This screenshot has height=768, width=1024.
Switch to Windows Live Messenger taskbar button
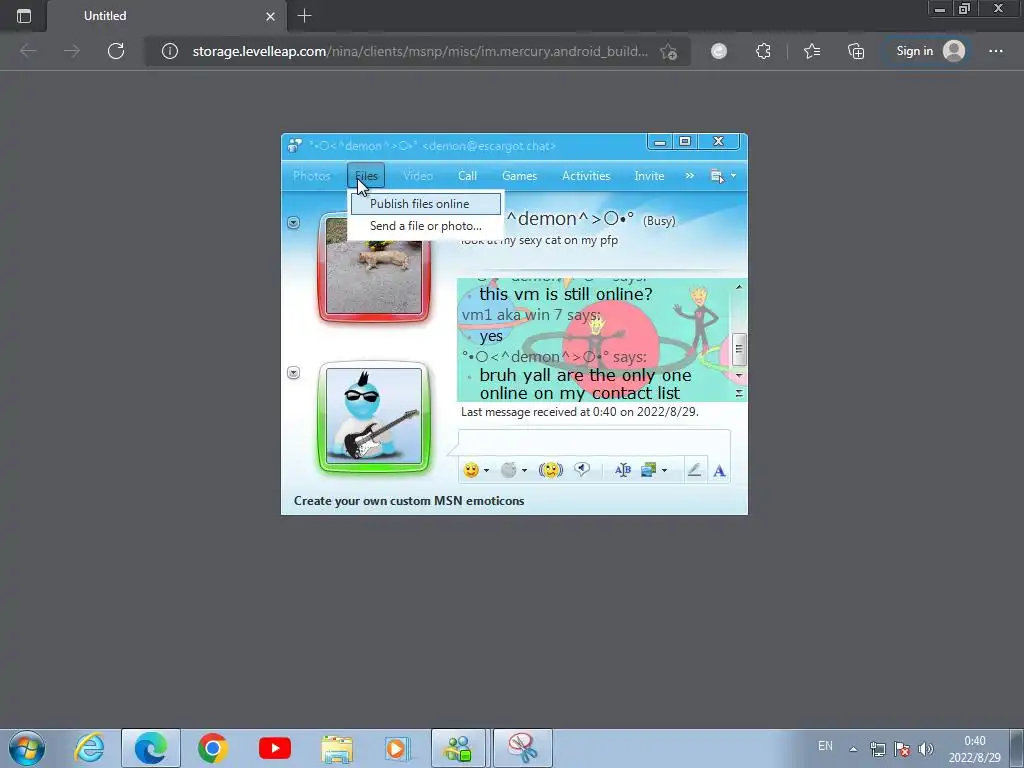coord(458,748)
